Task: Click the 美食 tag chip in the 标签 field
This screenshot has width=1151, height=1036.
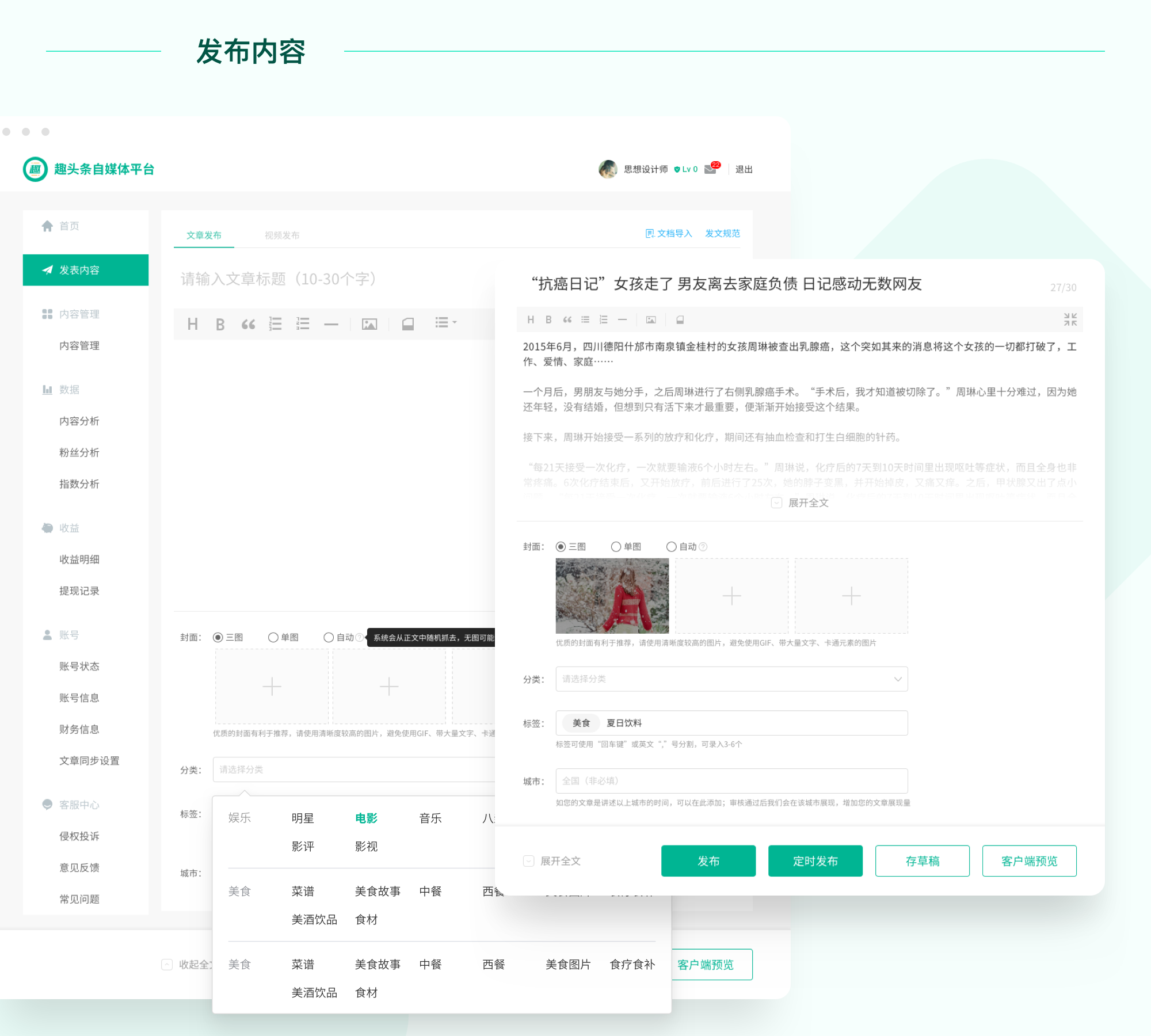Action: (581, 723)
